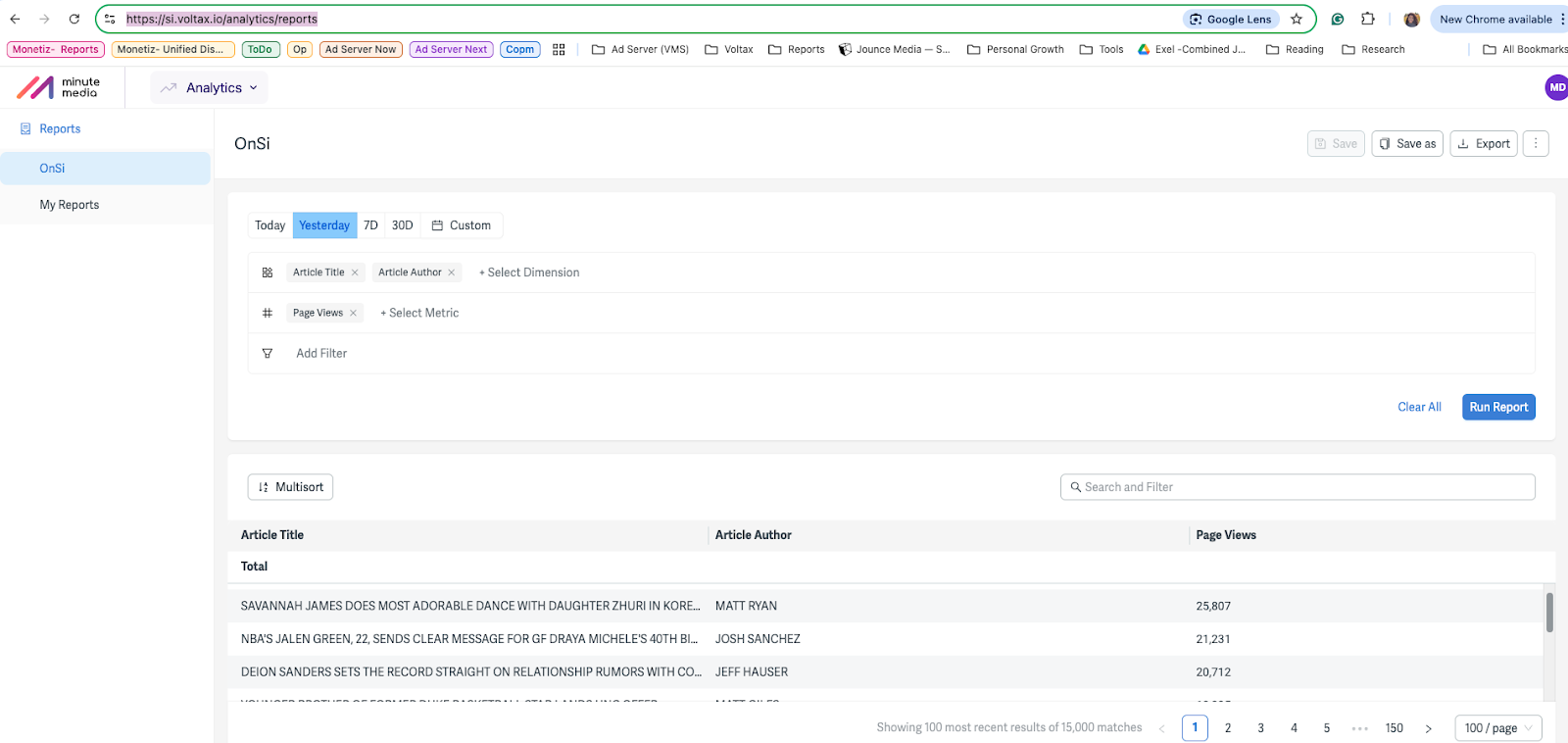This screenshot has width=1568, height=743.
Task: Remove the Page Views metric chip
Action: pyautogui.click(x=353, y=313)
